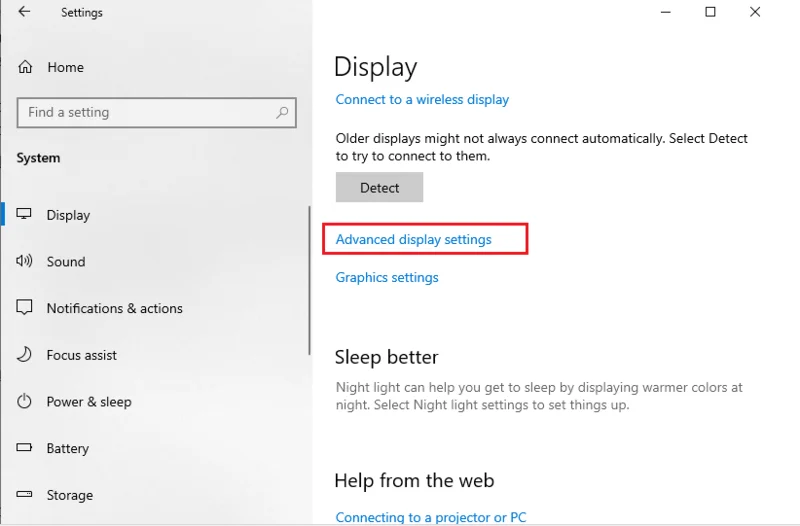
Task: Click the Detect button
Action: tap(379, 187)
